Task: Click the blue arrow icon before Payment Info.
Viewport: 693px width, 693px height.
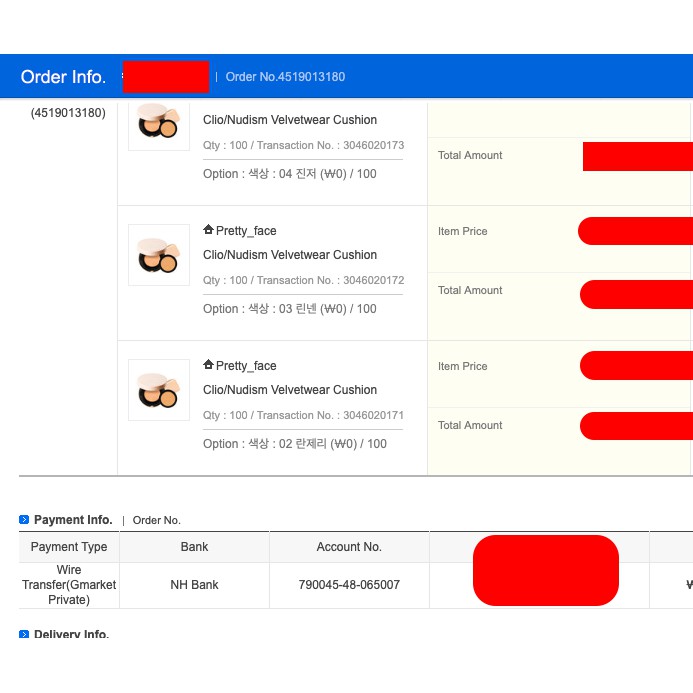Action: click(24, 520)
